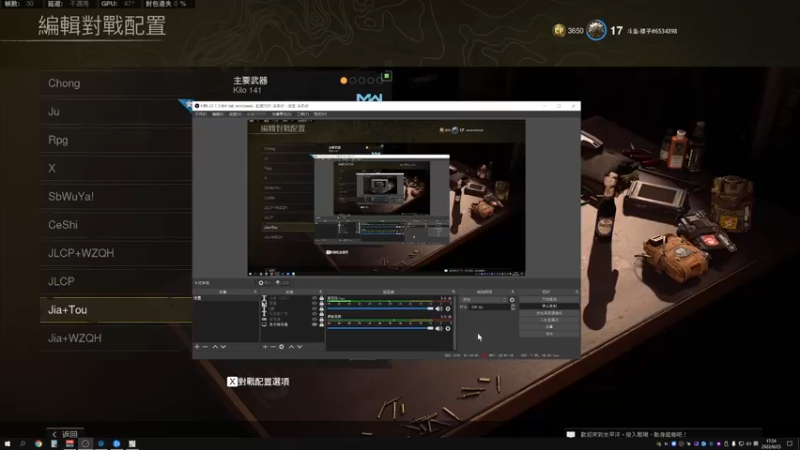
Task: Select primary weapon Kilo 141
Action: [x=250, y=85]
